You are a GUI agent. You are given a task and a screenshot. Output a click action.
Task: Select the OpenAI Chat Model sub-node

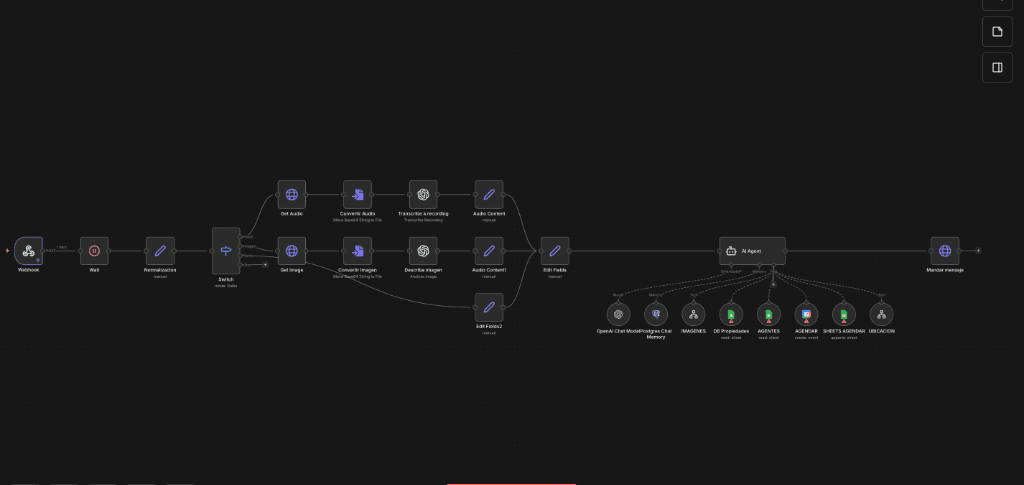[x=619, y=315]
